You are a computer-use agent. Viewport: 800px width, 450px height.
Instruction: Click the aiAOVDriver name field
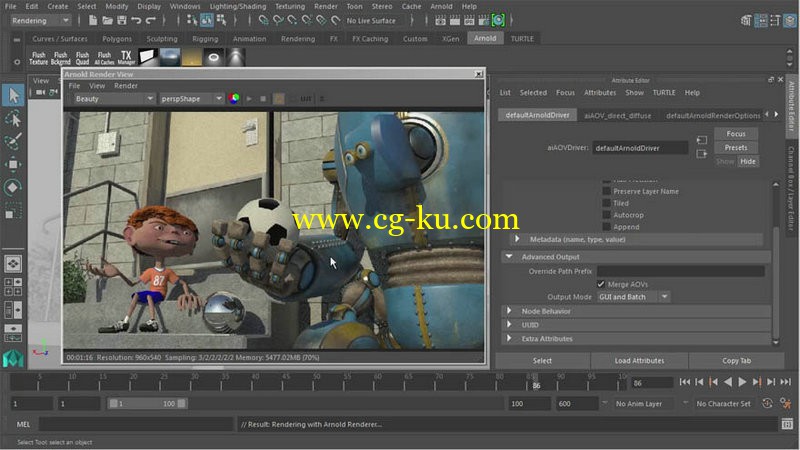click(640, 148)
